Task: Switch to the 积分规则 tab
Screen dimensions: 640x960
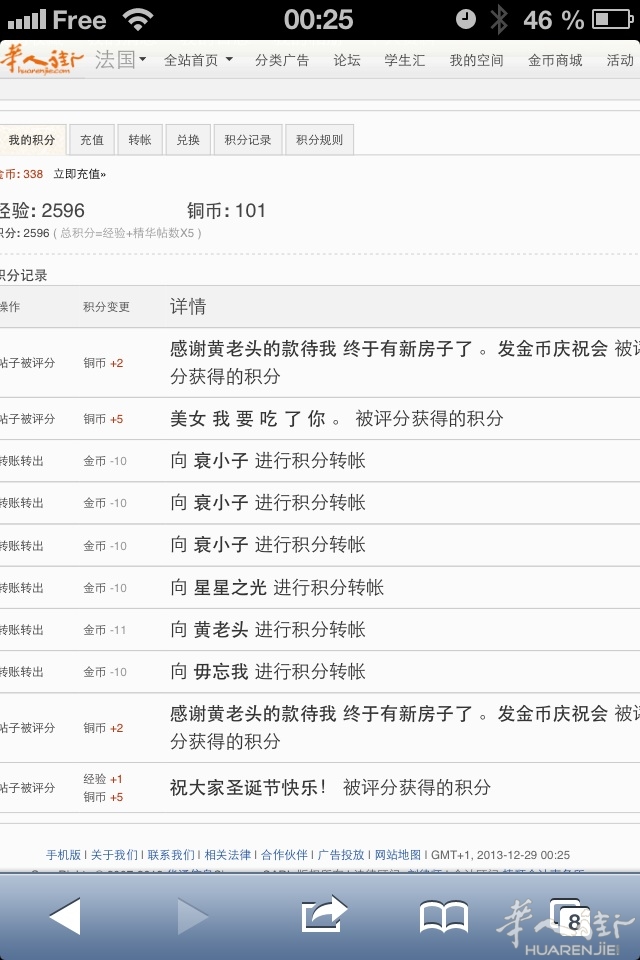Action: point(319,140)
